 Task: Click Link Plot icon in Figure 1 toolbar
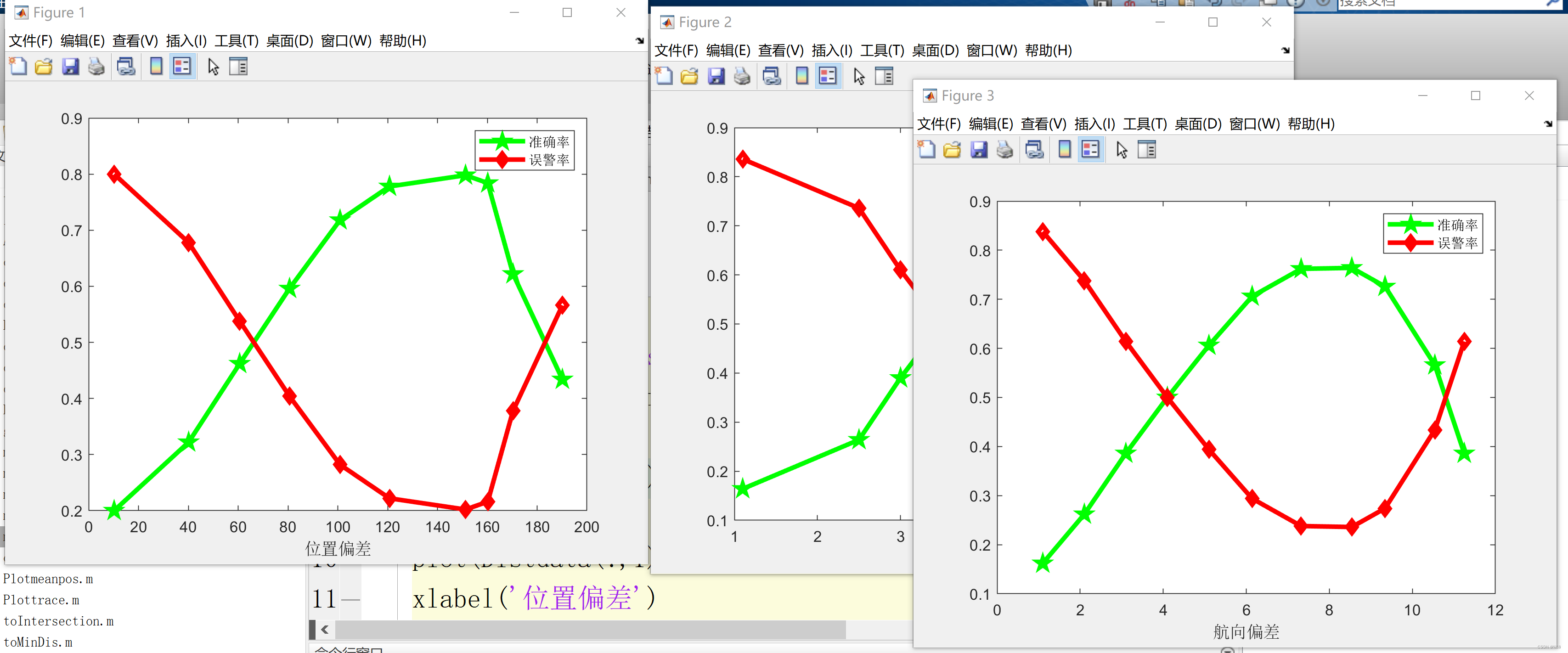[126, 66]
